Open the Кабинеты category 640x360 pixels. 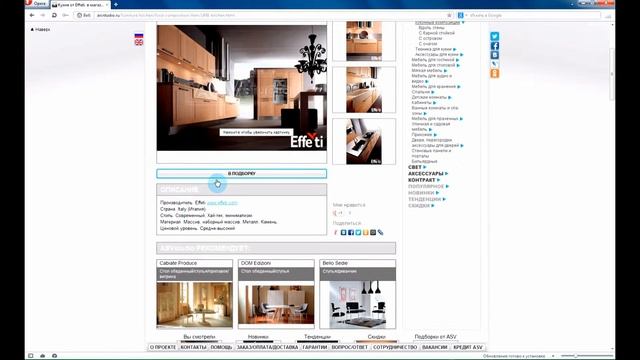click(x=421, y=102)
